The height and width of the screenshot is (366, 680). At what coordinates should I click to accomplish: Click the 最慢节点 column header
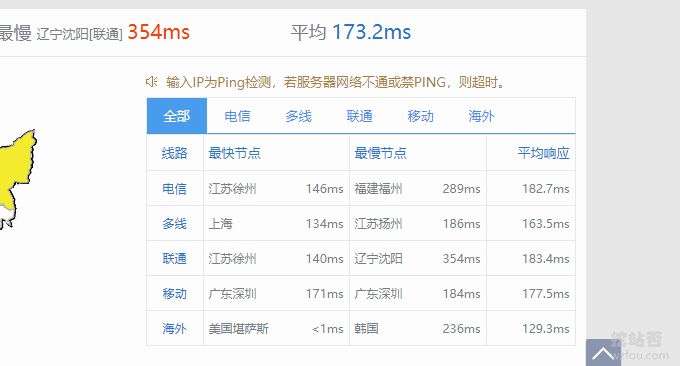380,153
